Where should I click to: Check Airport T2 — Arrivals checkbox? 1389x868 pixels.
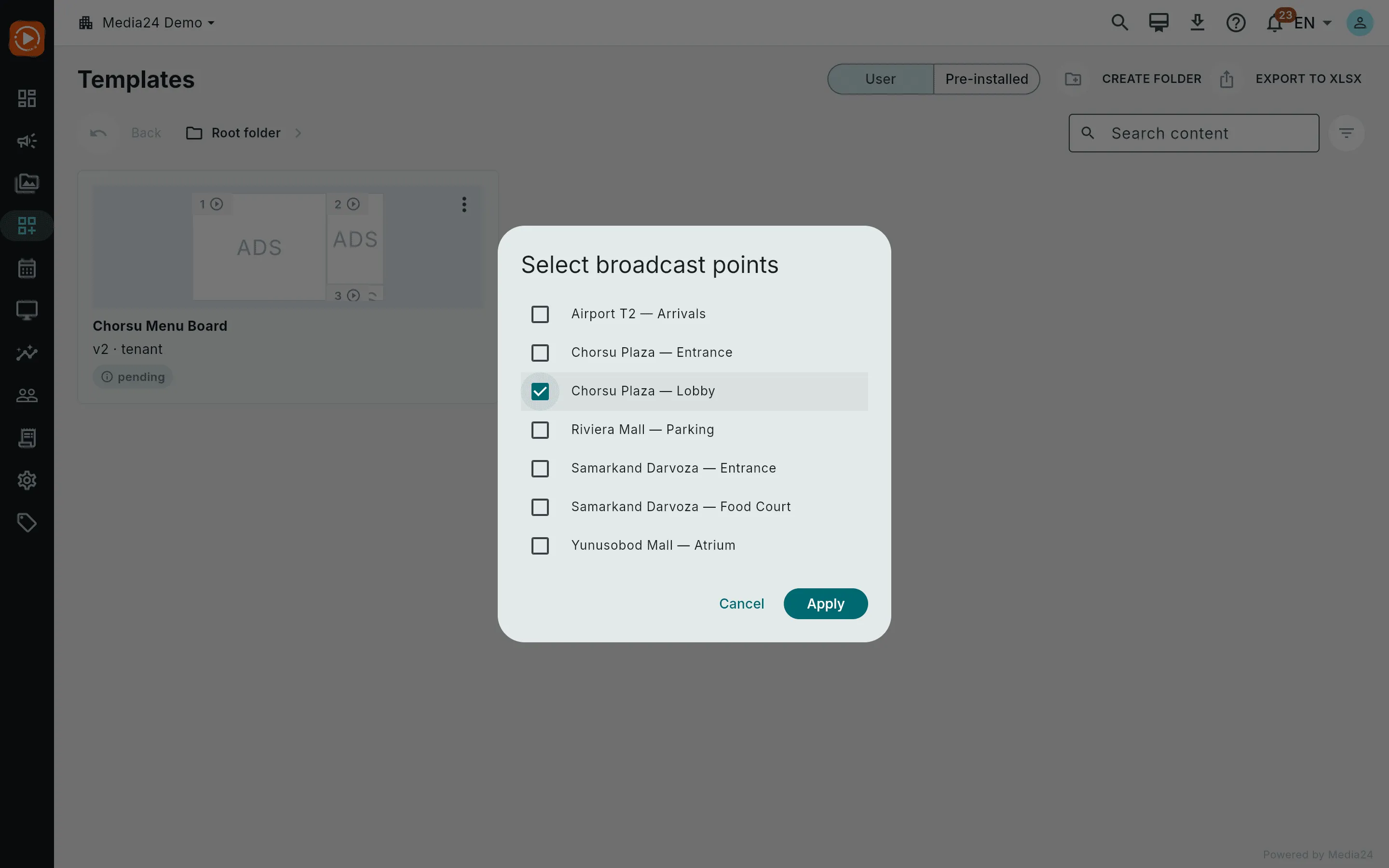tap(540, 314)
